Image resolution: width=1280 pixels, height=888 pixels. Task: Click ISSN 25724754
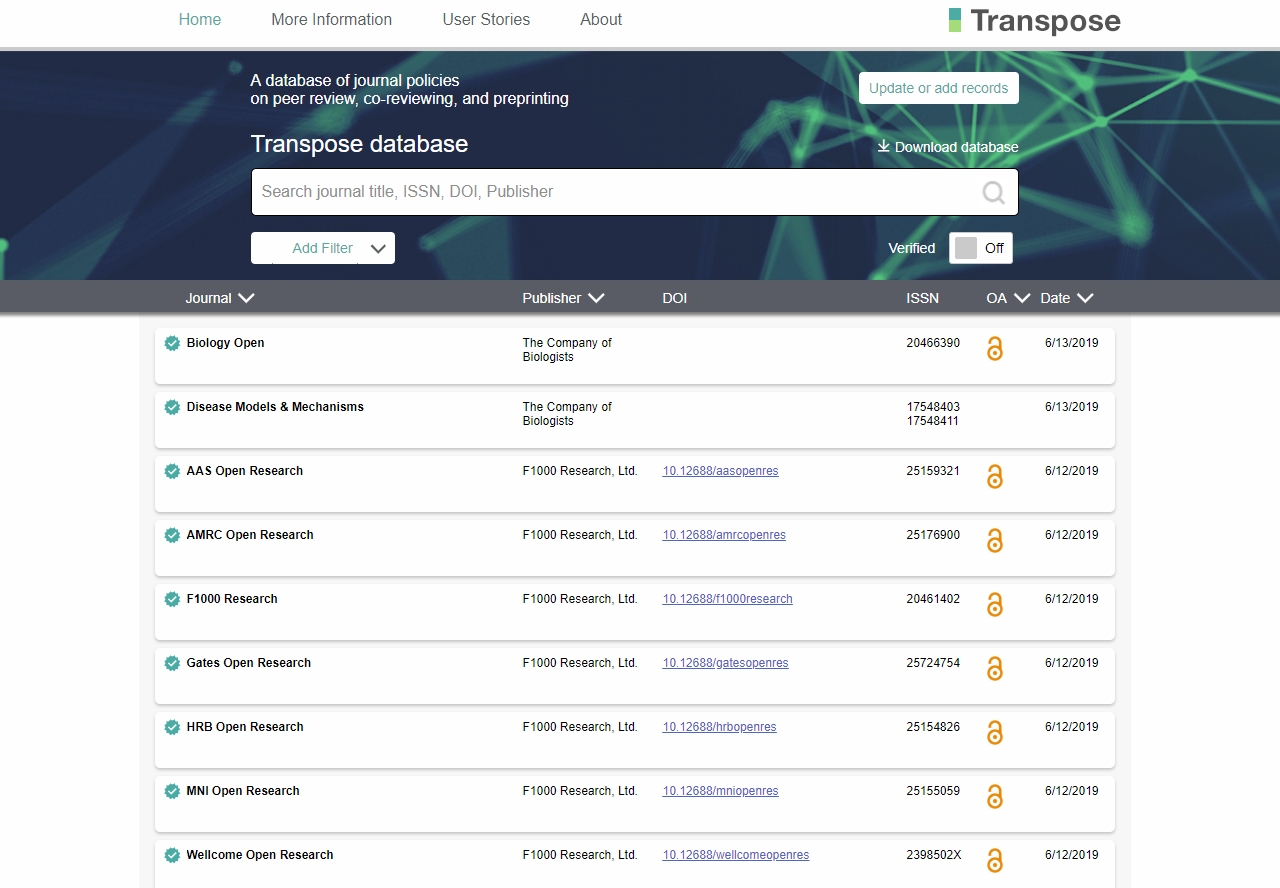point(933,663)
